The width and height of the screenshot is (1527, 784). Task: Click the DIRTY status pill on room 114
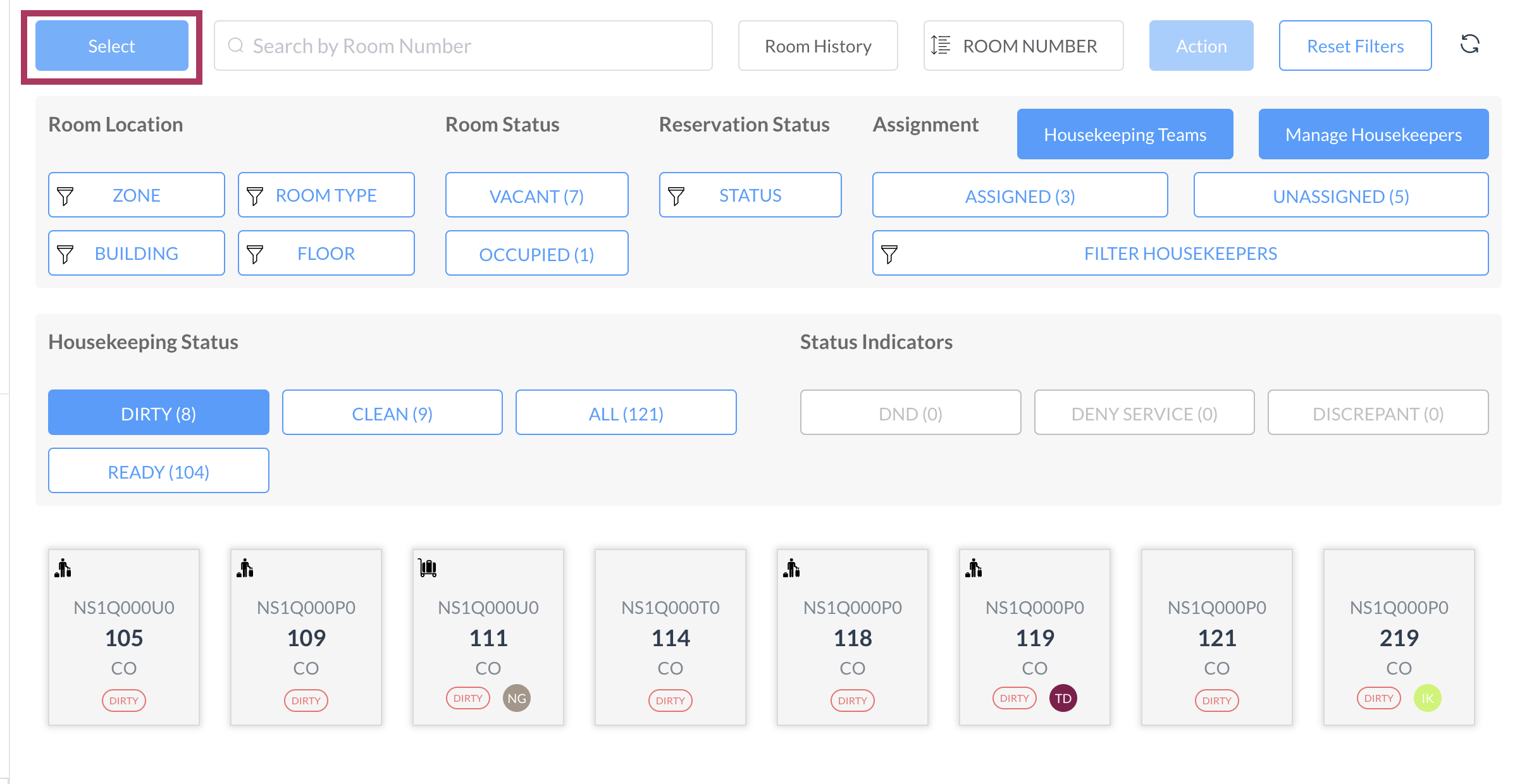click(x=670, y=700)
